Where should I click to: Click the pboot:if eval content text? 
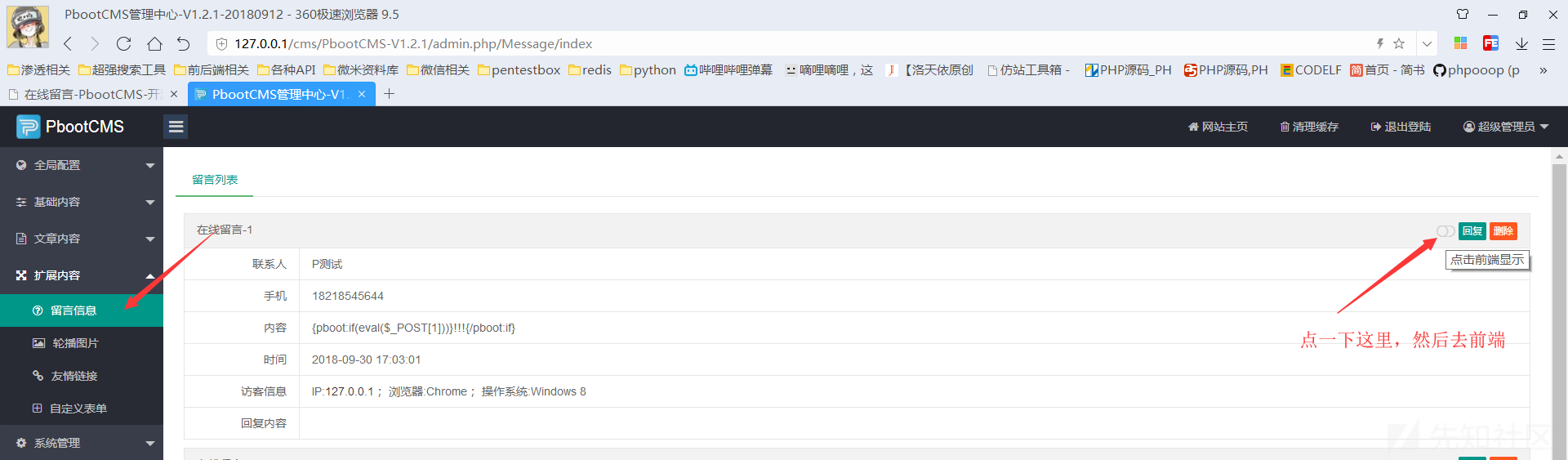click(x=413, y=328)
